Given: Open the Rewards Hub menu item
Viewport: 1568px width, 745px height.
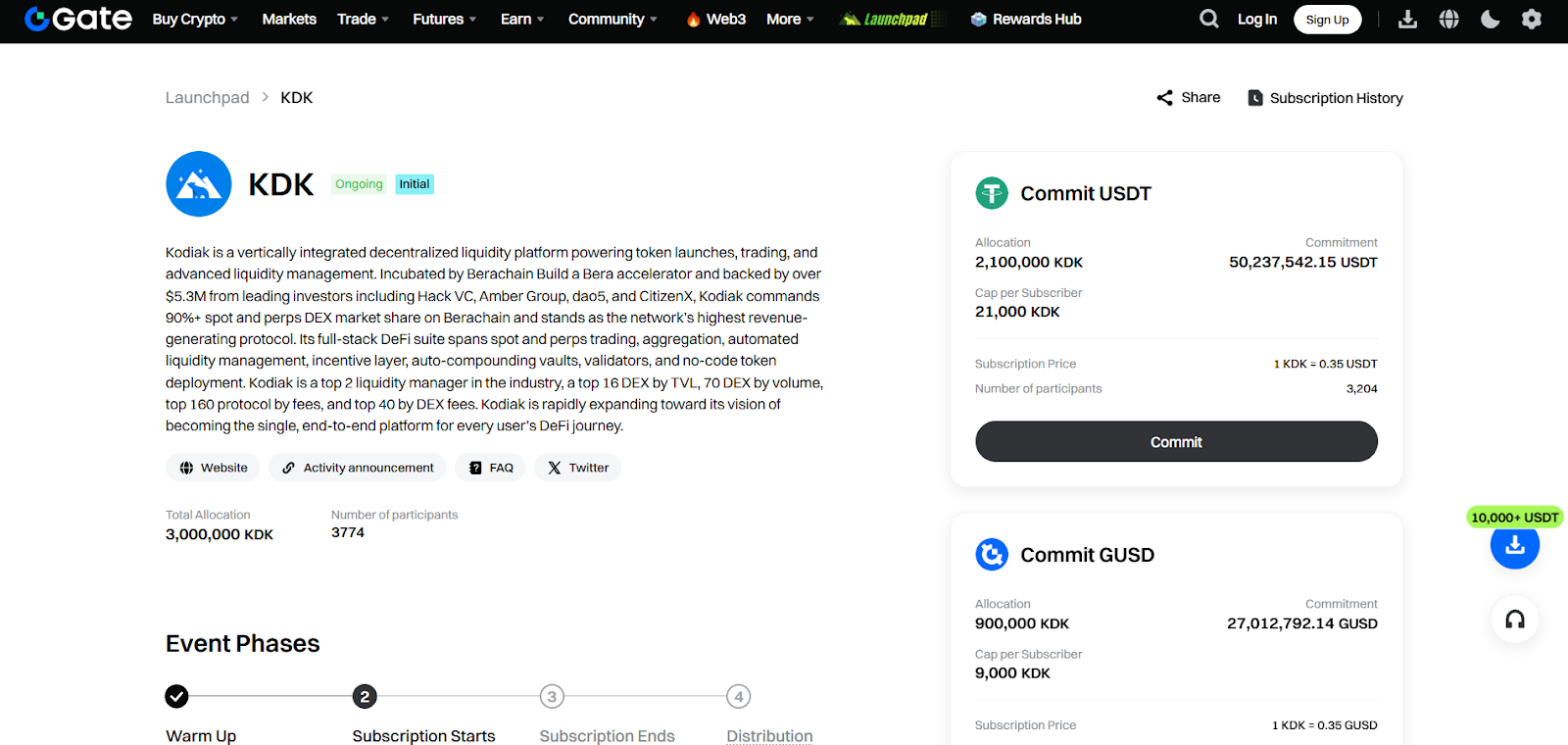Looking at the screenshot, I should [x=1026, y=19].
